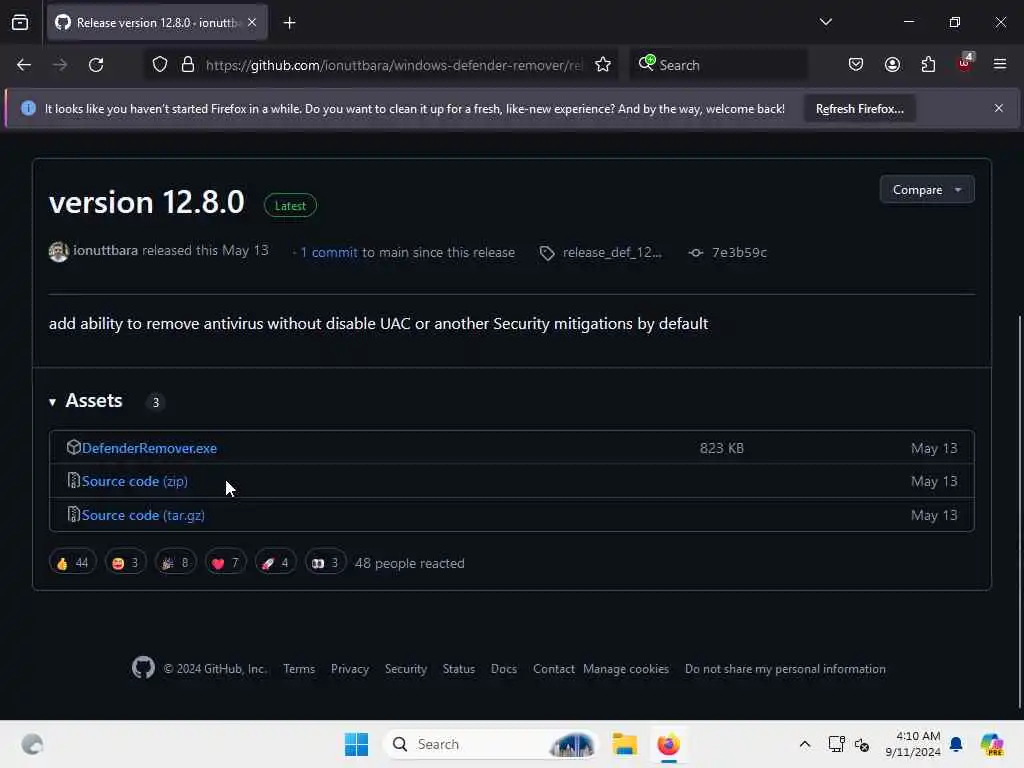This screenshot has height=768, width=1024.
Task: Open ionuttbara profile link
Action: coord(105,250)
